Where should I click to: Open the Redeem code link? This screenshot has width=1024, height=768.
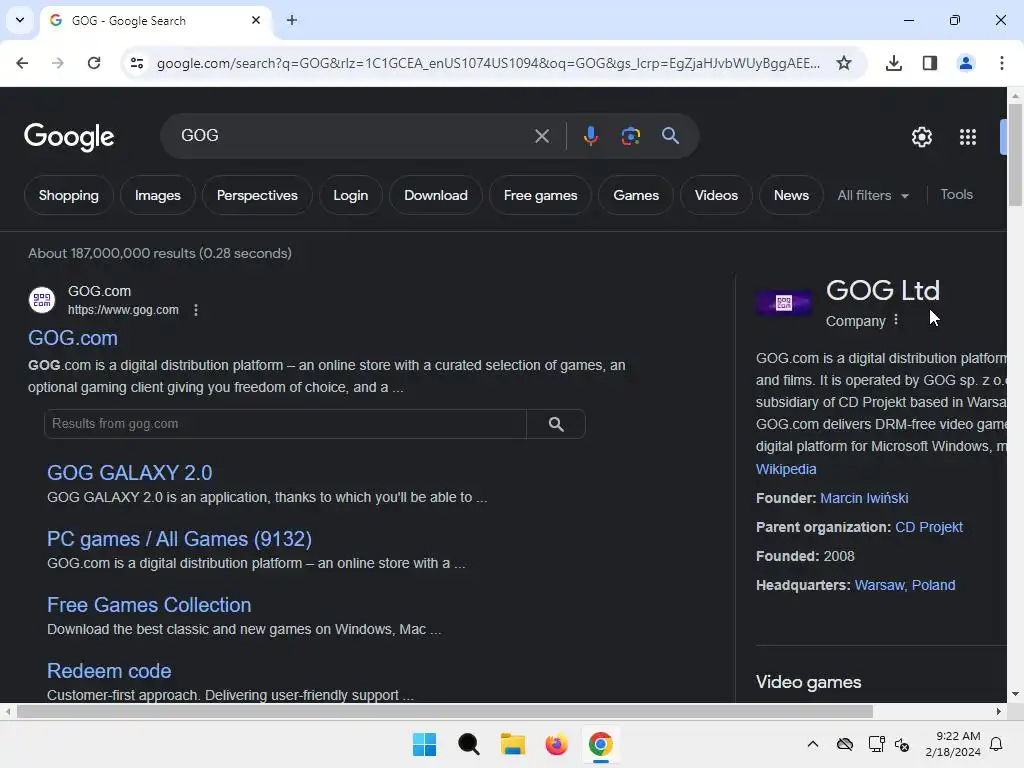coord(109,671)
